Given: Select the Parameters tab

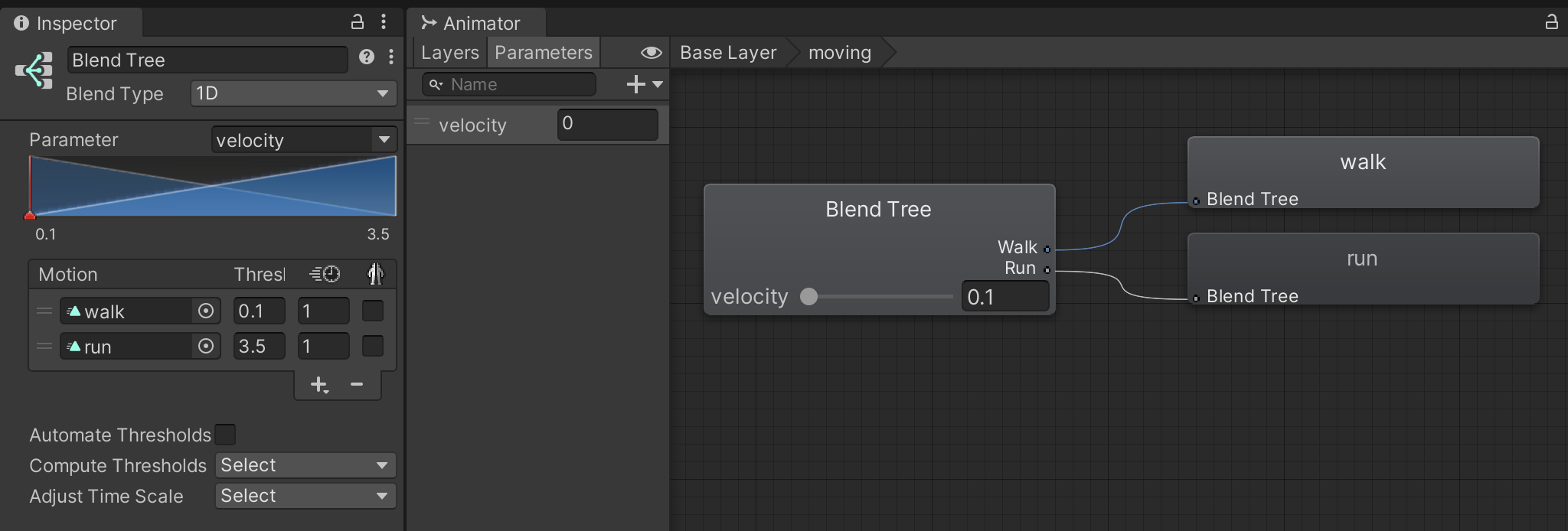Looking at the screenshot, I should (543, 52).
